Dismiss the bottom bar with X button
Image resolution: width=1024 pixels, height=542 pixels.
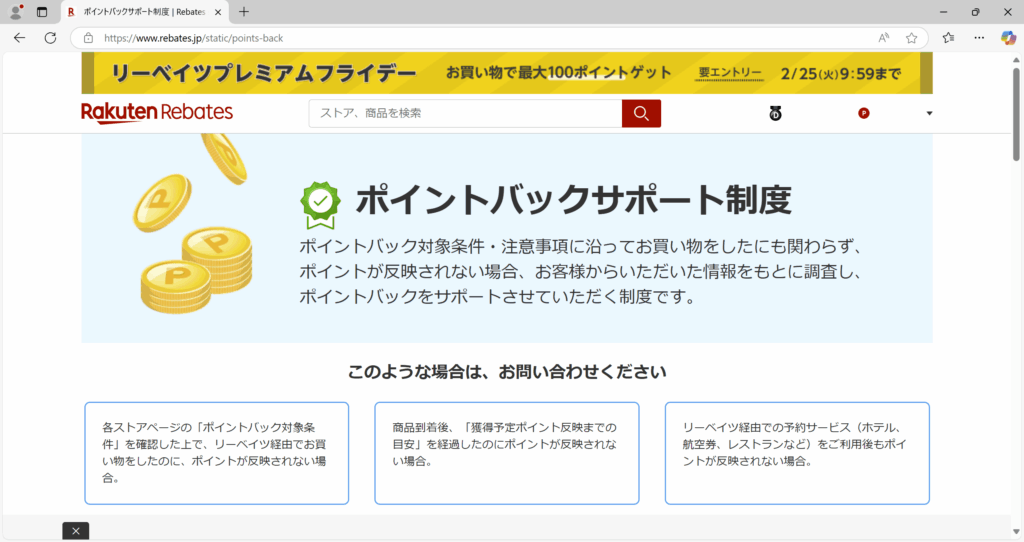coord(76,530)
